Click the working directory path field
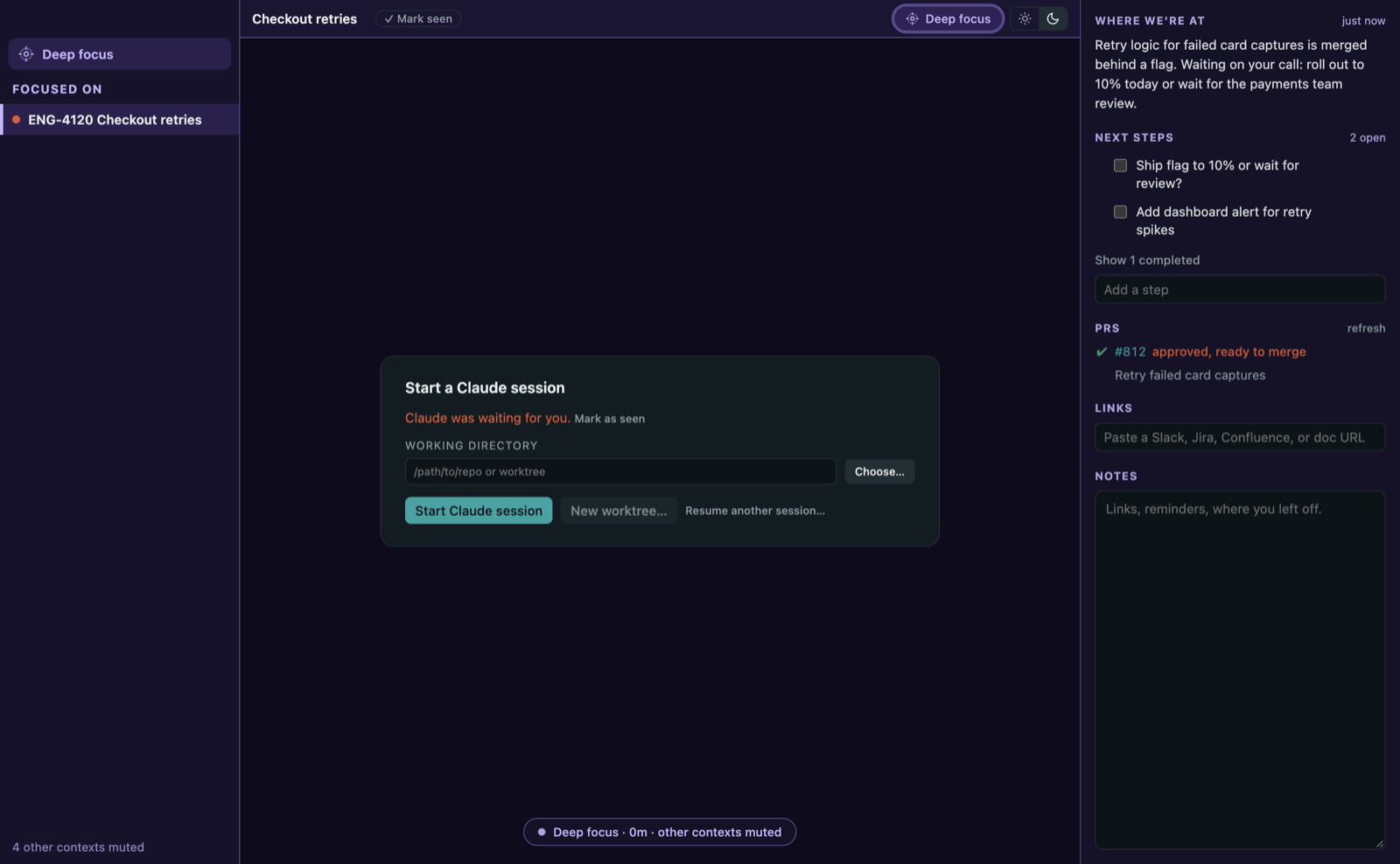 point(620,471)
